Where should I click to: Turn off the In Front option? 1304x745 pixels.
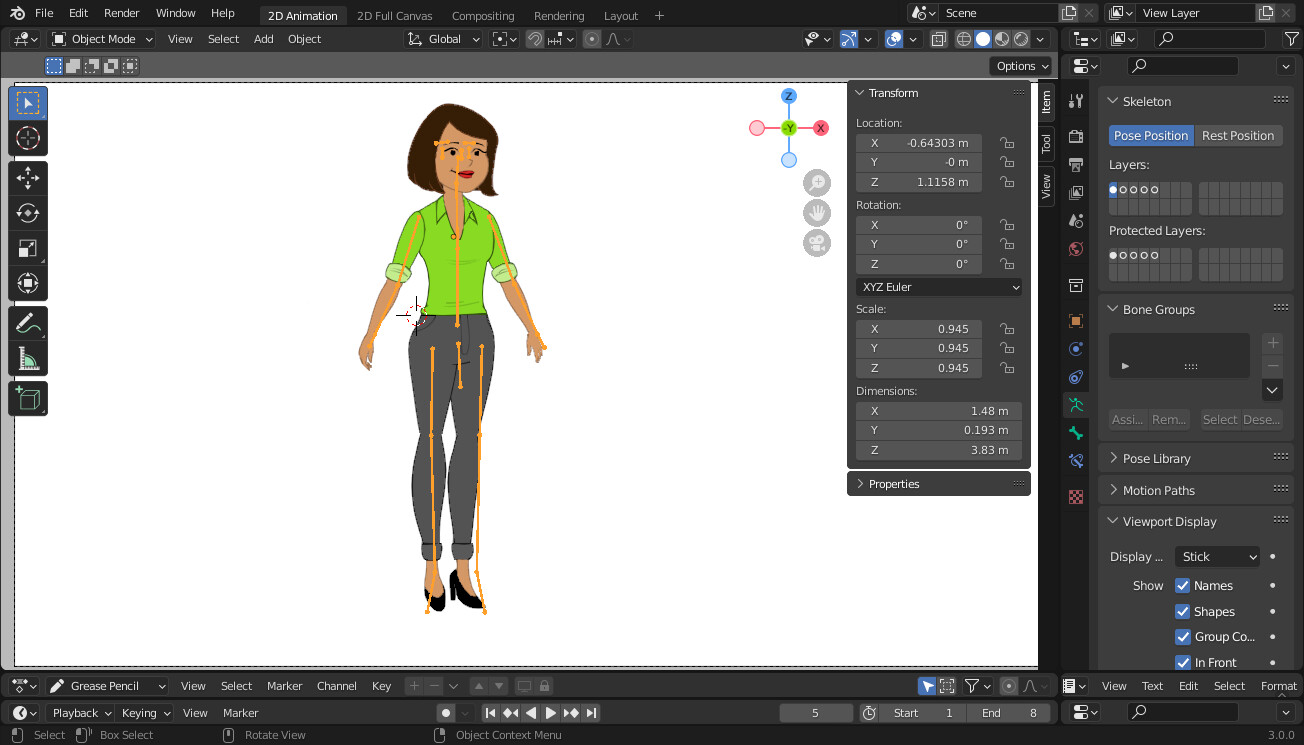pos(1183,662)
